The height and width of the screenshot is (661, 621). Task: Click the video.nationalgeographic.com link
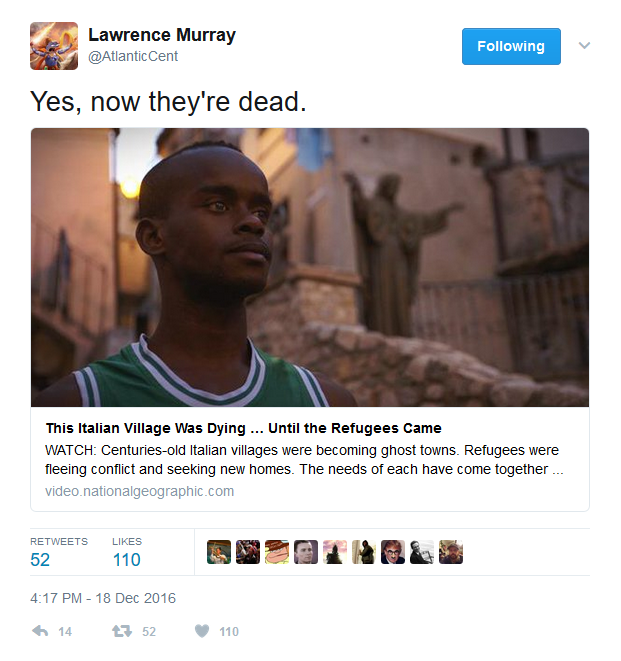coord(140,491)
